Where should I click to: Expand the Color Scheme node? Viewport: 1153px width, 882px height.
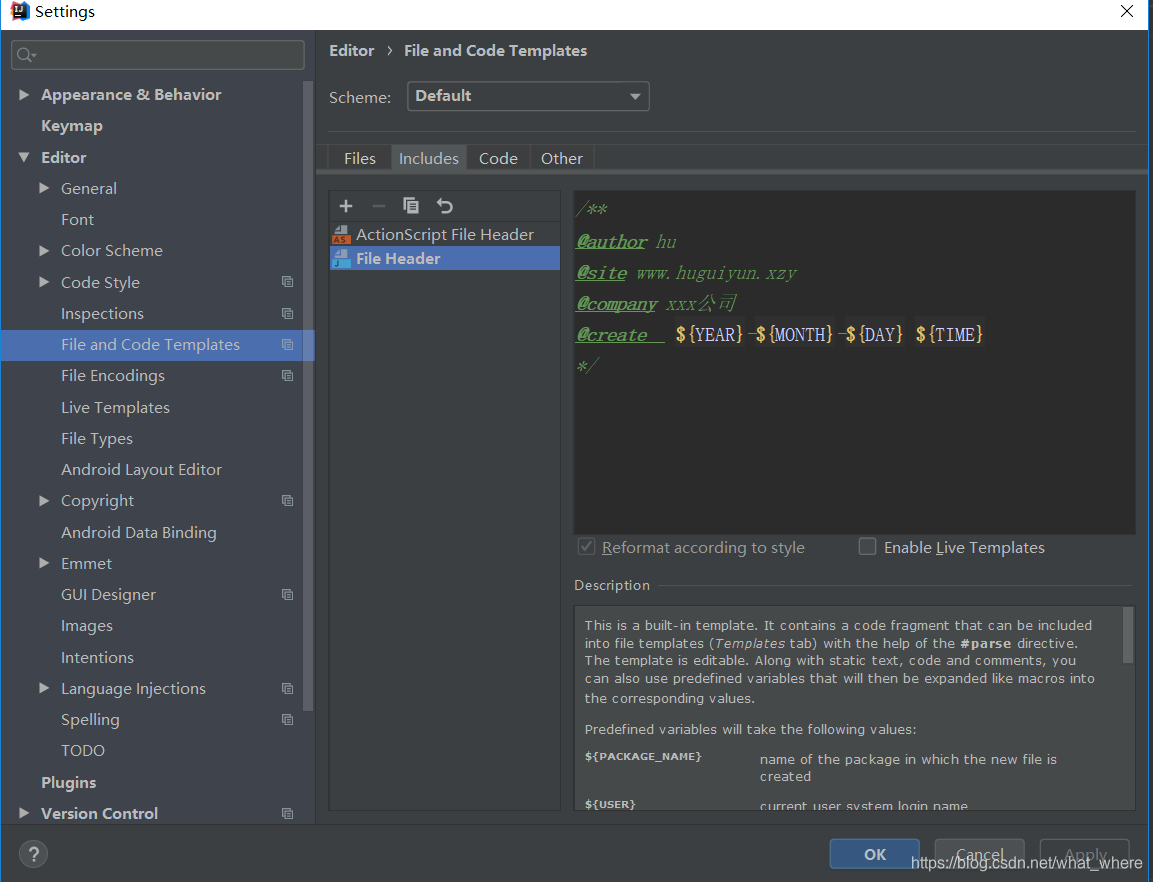(44, 251)
